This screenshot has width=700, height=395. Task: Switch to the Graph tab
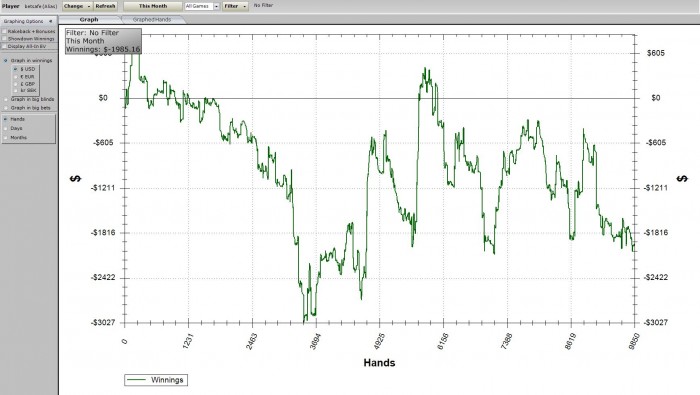(89, 20)
